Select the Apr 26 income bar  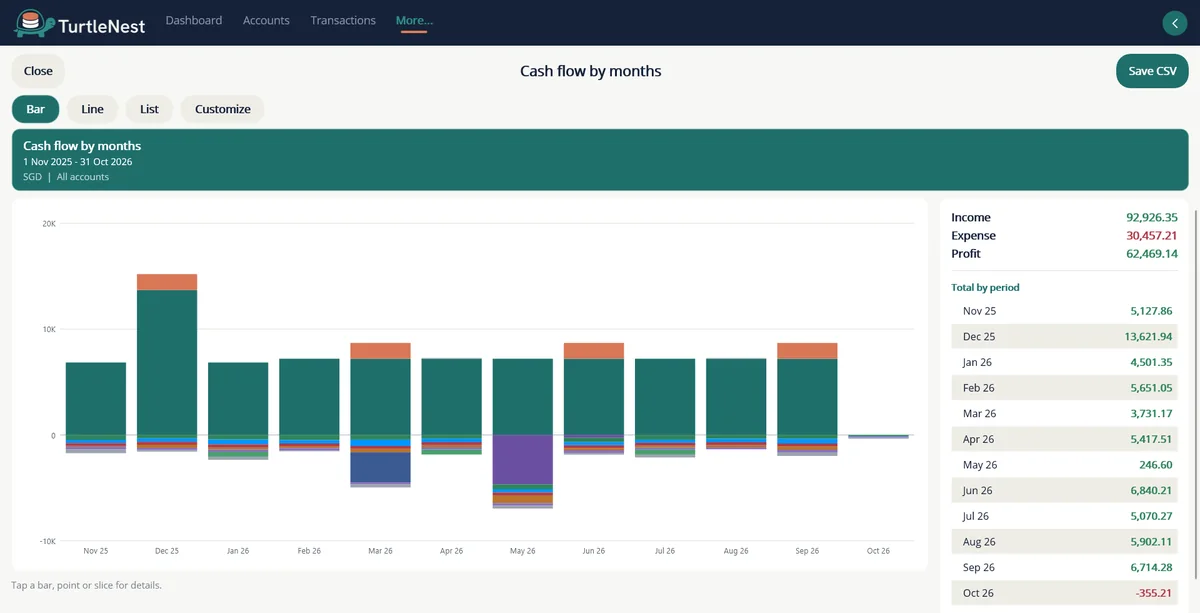click(x=451, y=397)
